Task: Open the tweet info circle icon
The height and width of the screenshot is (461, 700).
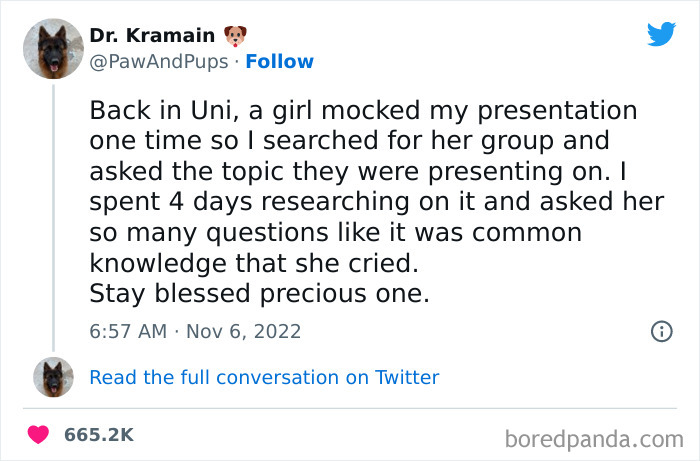Action: pos(661,331)
